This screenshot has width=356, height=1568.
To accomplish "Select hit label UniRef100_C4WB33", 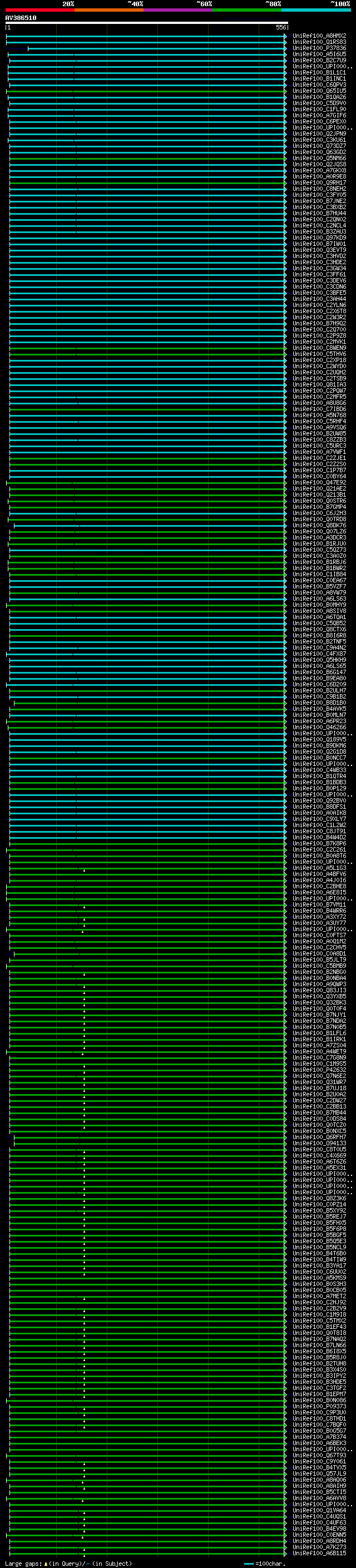I will point(319,770).
